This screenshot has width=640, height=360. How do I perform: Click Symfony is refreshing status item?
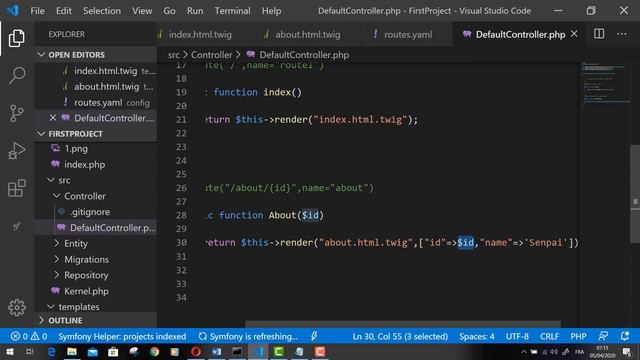[248, 336]
